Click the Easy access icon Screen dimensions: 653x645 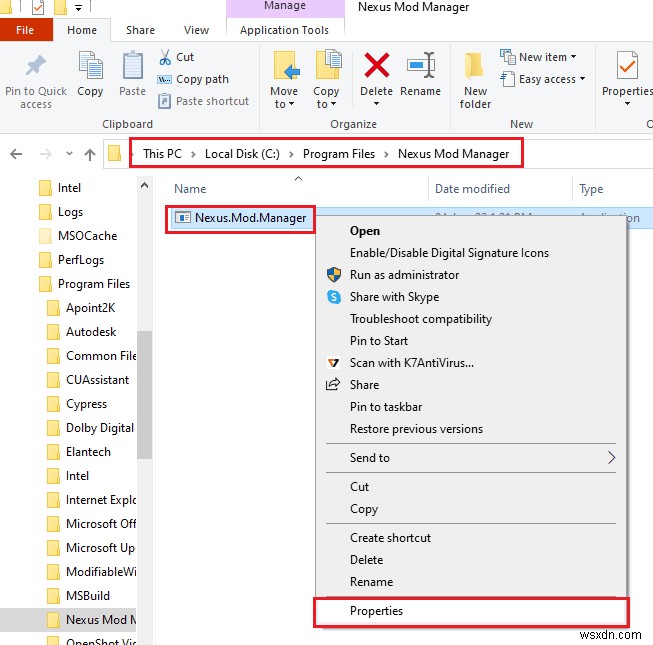pyautogui.click(x=507, y=79)
